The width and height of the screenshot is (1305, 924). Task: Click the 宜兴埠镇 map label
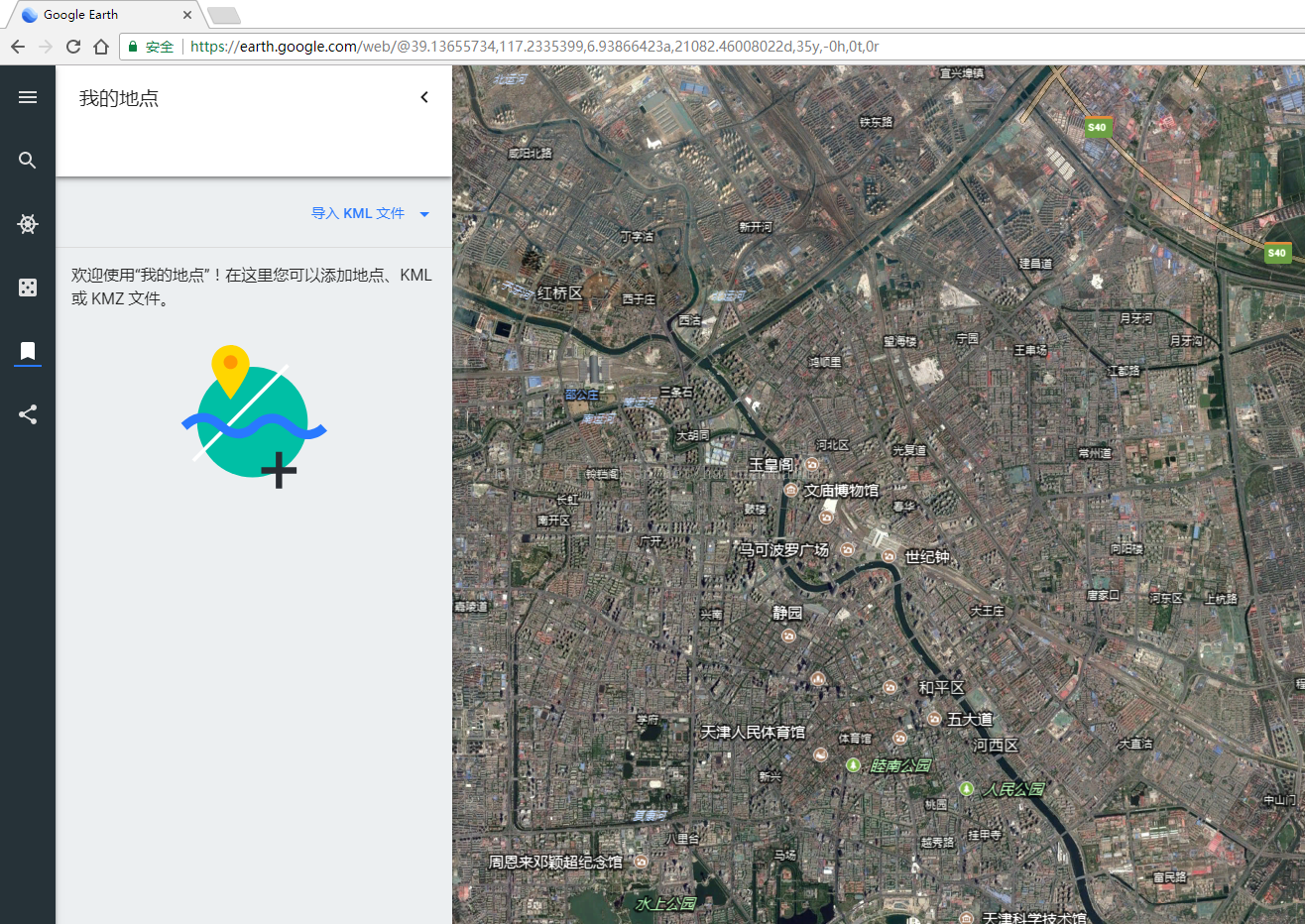tap(962, 73)
